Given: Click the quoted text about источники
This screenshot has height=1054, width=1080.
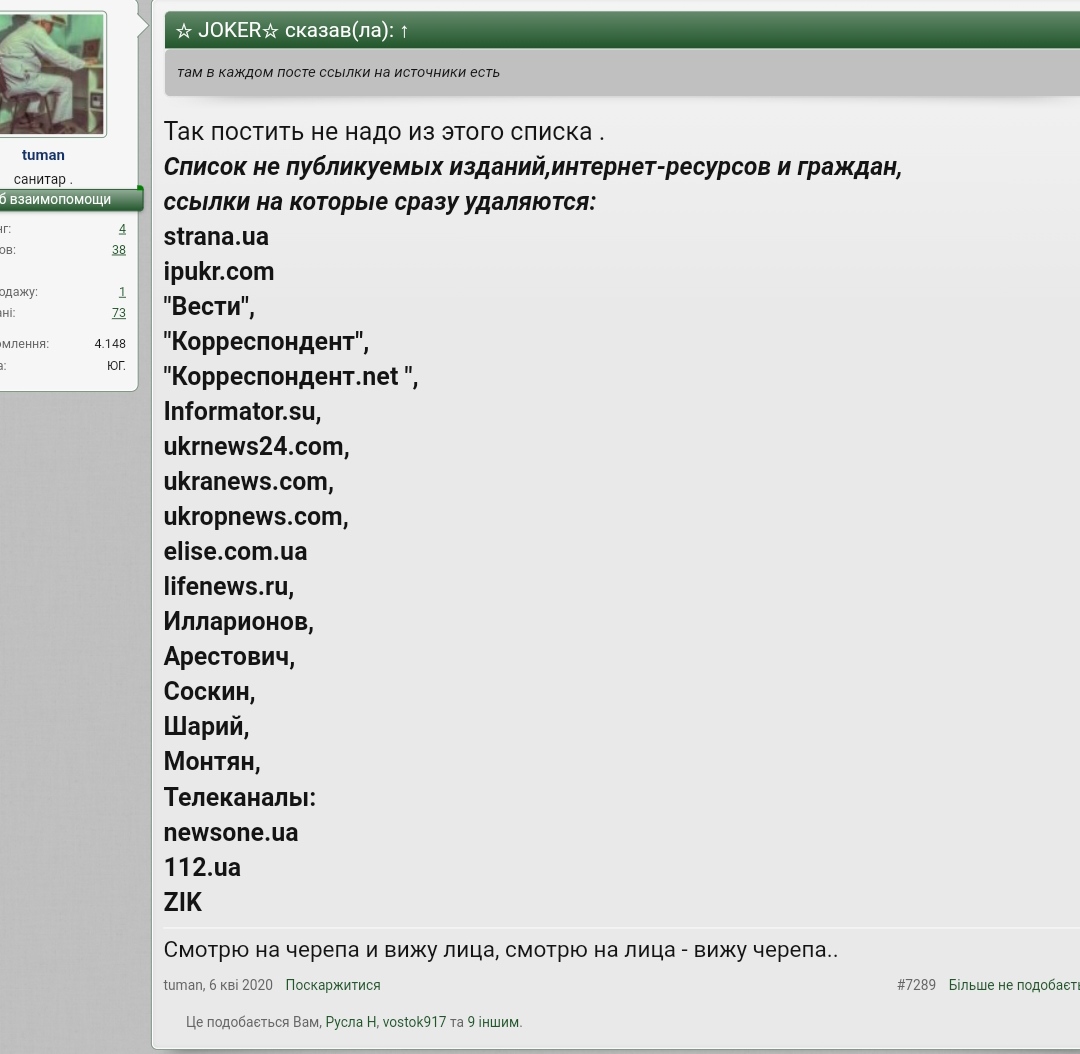Looking at the screenshot, I should [x=338, y=72].
